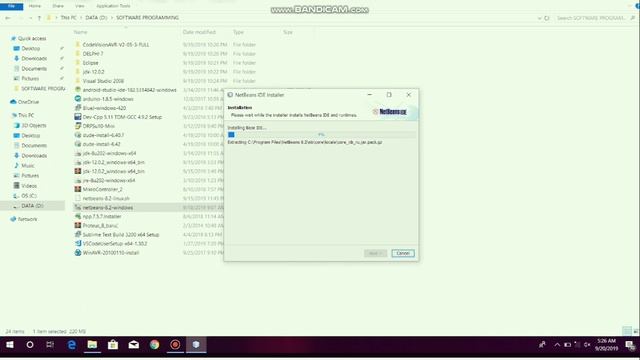
Task: Select the CodeVisionAVR folder icon
Action: (x=78, y=44)
